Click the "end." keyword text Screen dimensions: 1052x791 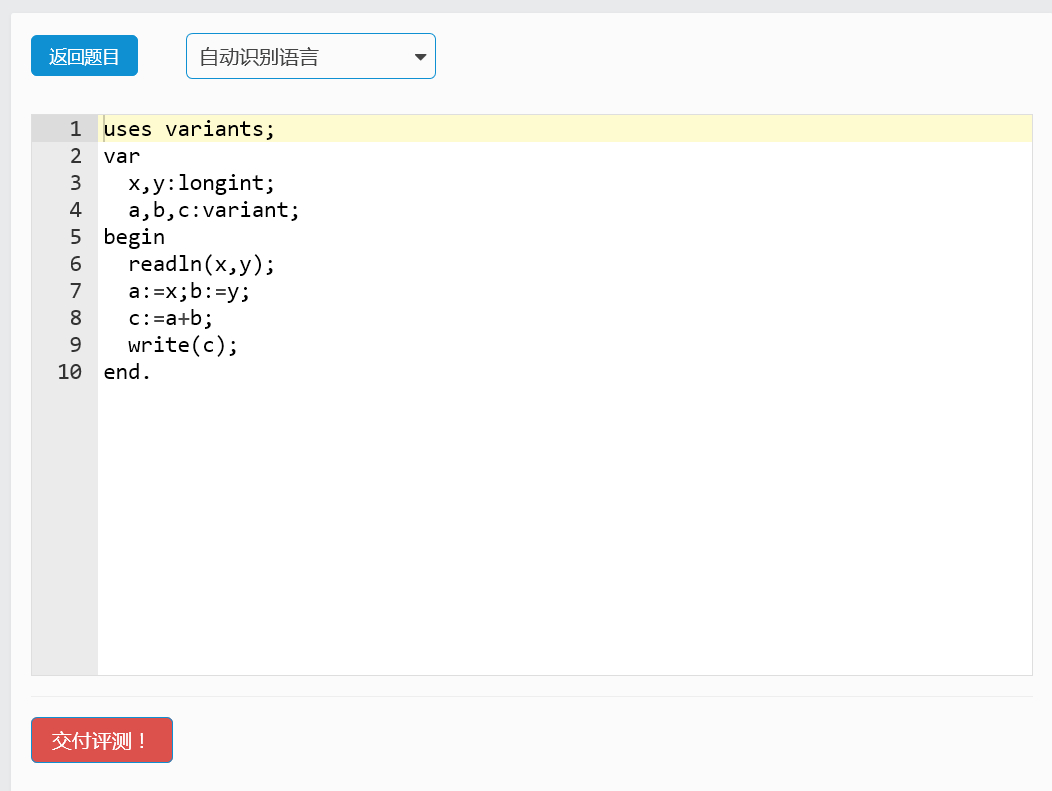click(127, 372)
